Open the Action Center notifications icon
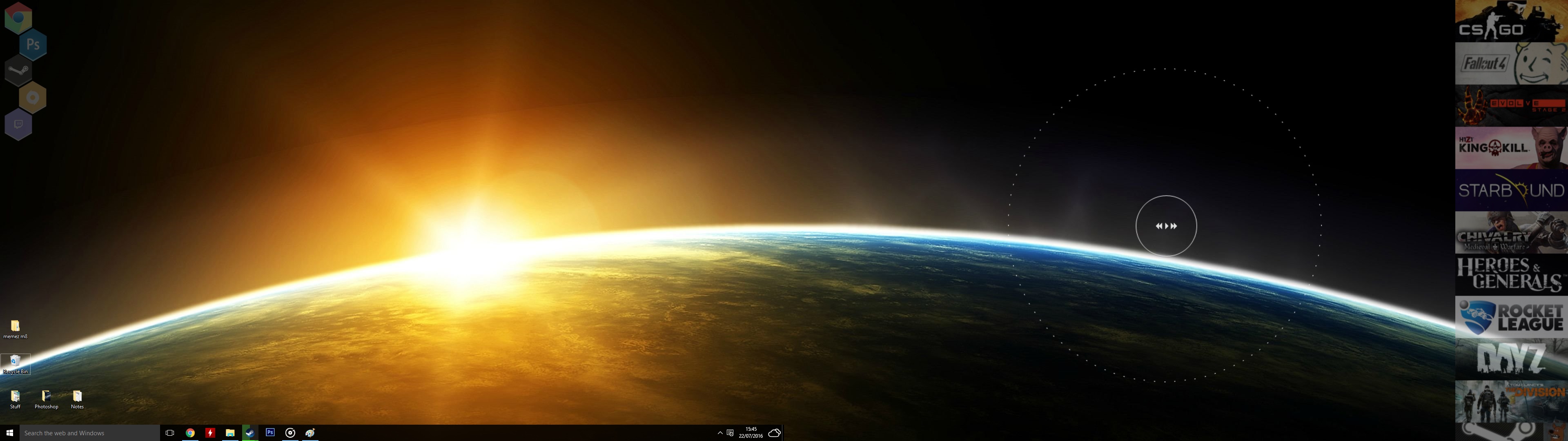Screen dimensions: 1568x441 (731, 433)
